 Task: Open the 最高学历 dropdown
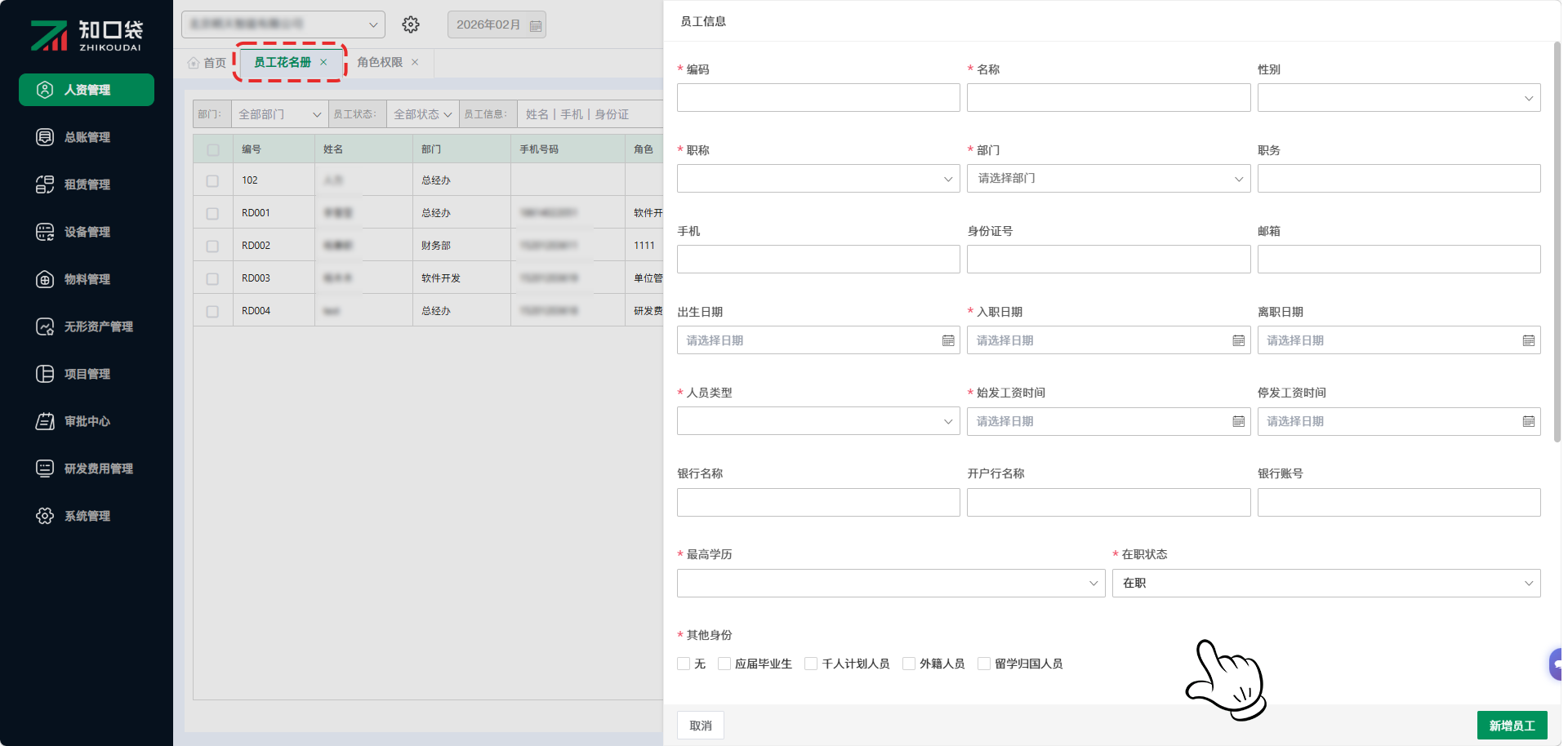click(x=891, y=583)
